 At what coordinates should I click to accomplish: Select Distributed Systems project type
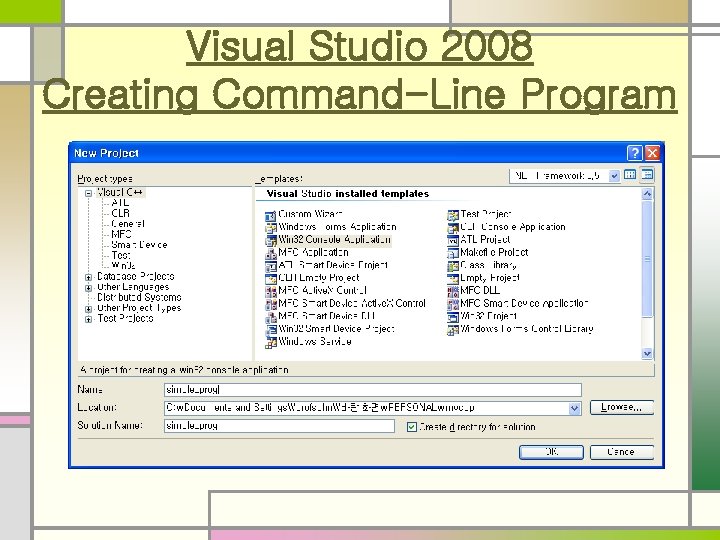pyautogui.click(x=139, y=298)
